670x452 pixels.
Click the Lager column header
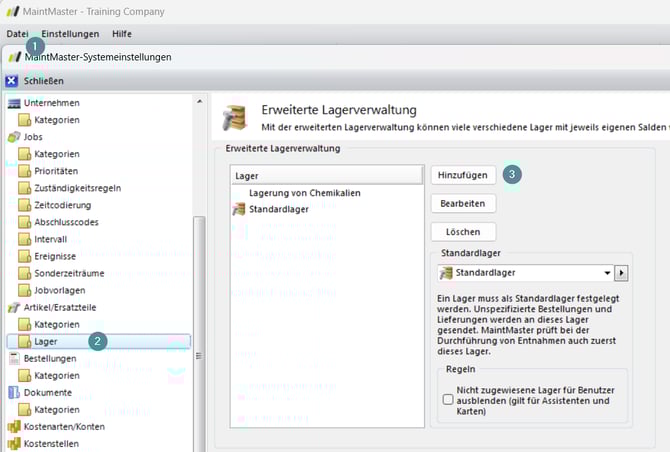(327, 176)
